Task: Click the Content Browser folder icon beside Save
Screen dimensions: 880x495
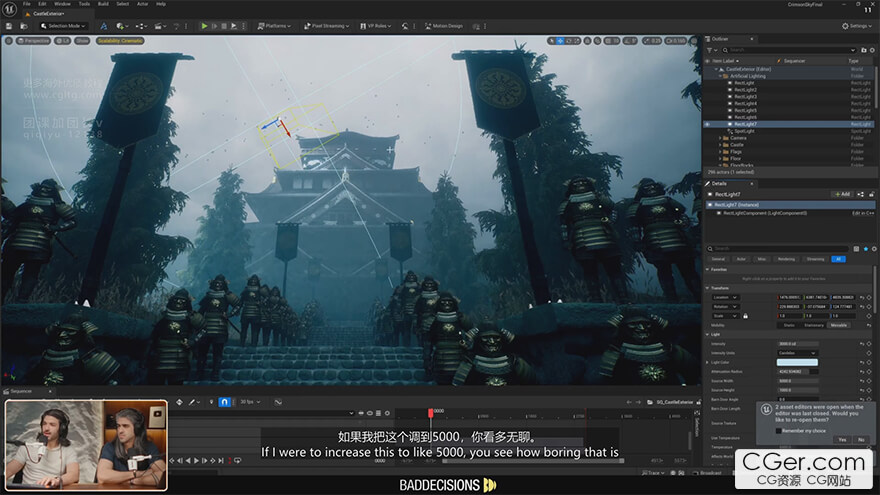Action: pos(24,26)
